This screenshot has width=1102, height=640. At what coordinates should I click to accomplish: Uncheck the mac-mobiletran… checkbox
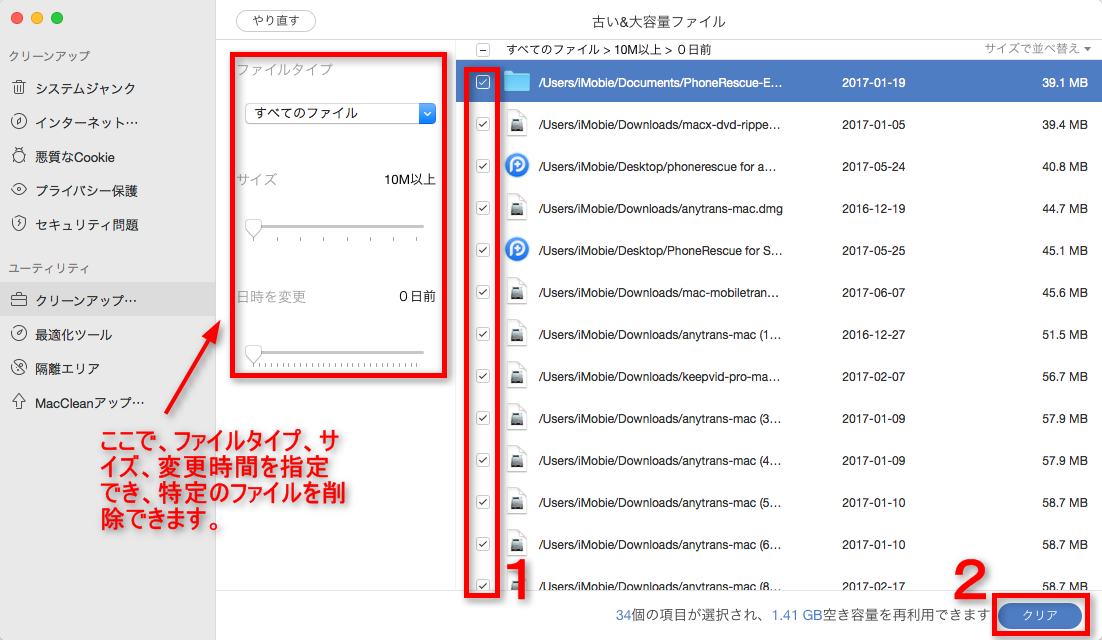click(x=483, y=292)
